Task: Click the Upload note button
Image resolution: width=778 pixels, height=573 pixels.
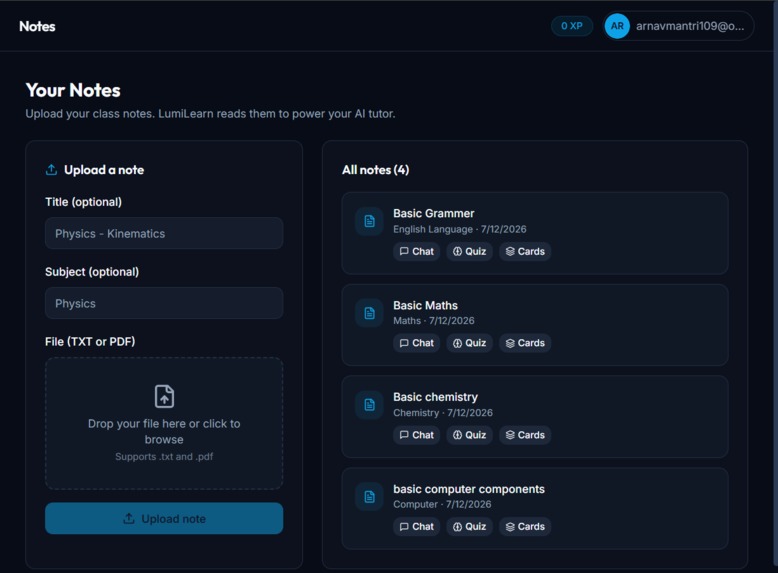Action: [164, 518]
